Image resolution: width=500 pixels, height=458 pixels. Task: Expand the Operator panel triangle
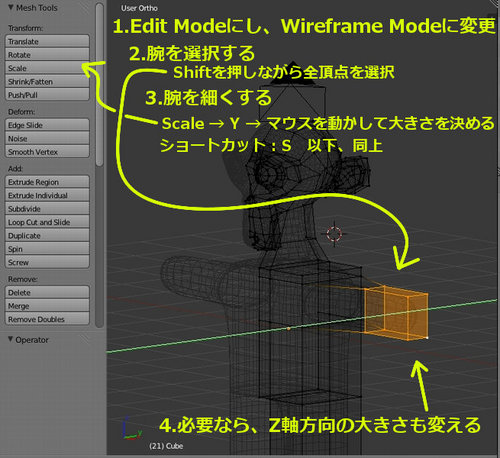pos(10,339)
